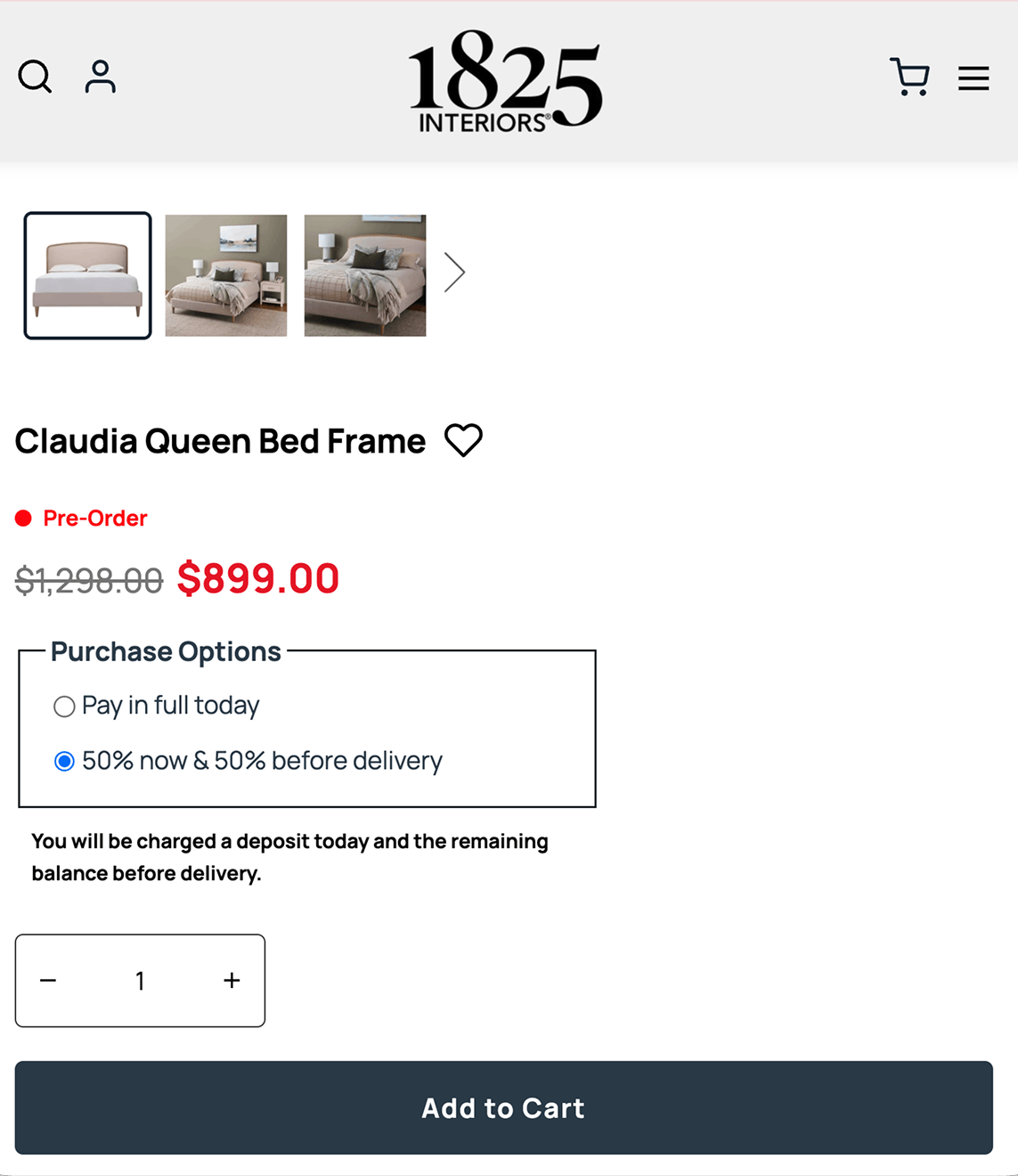The height and width of the screenshot is (1176, 1018).
Task: Add to Cart
Action: pyautogui.click(x=503, y=1107)
